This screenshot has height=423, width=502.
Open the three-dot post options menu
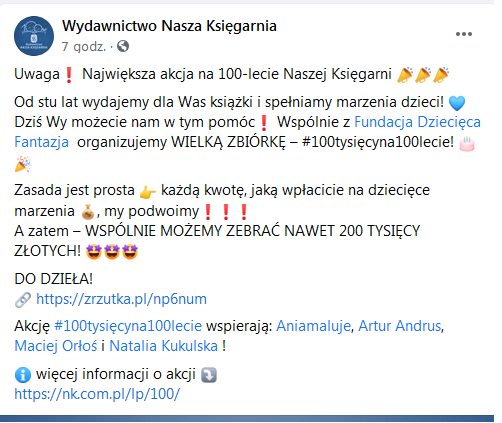[464, 34]
